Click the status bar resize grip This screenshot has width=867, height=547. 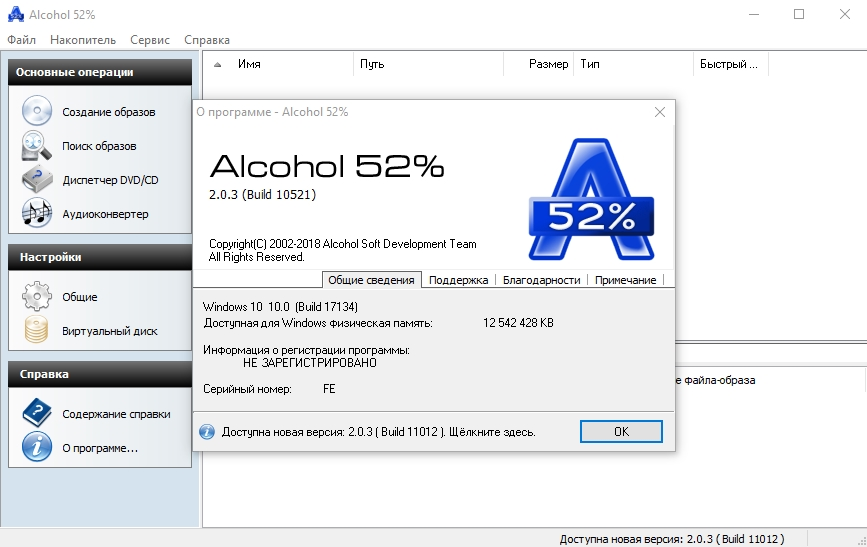[860, 540]
